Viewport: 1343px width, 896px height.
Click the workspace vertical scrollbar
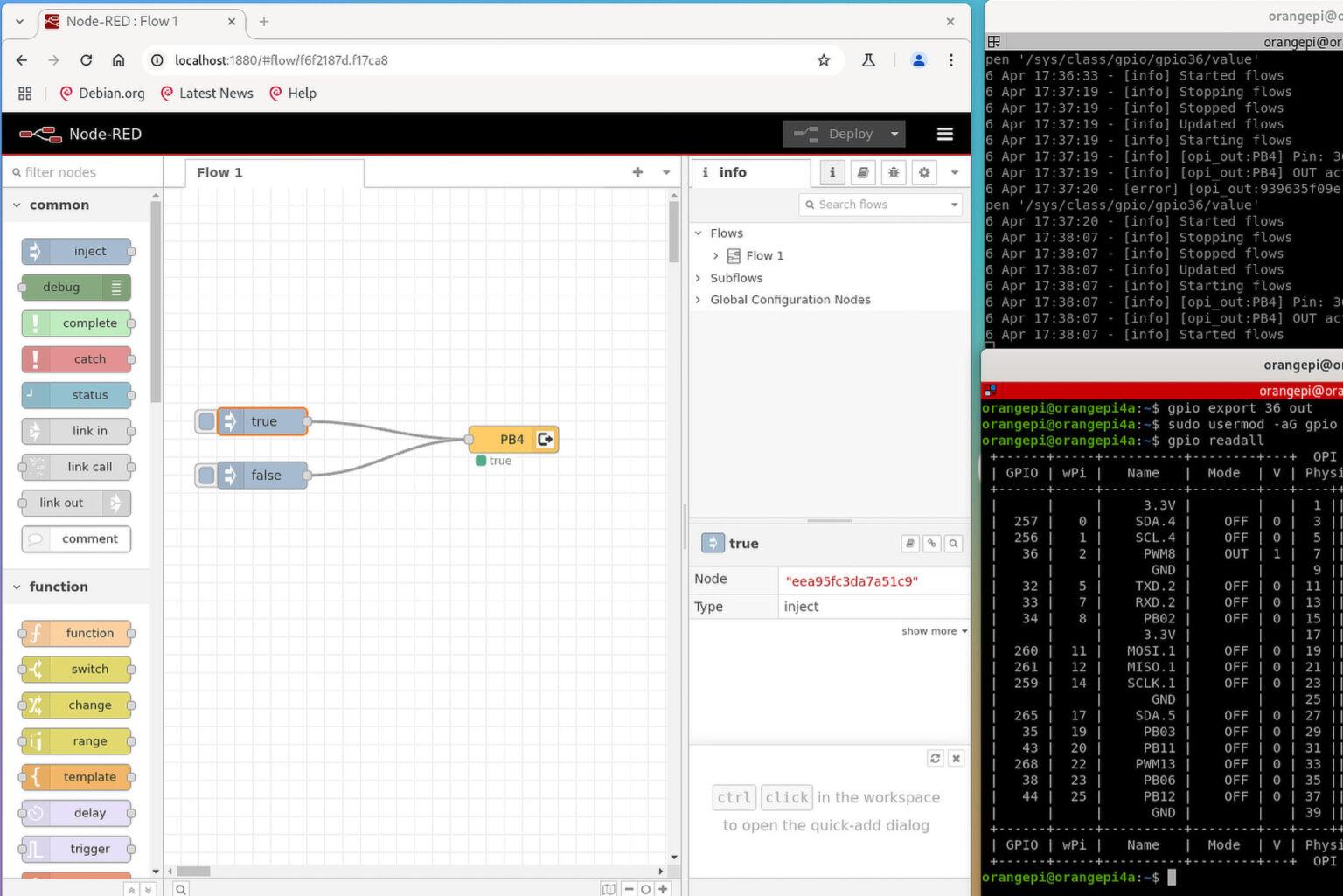click(674, 232)
